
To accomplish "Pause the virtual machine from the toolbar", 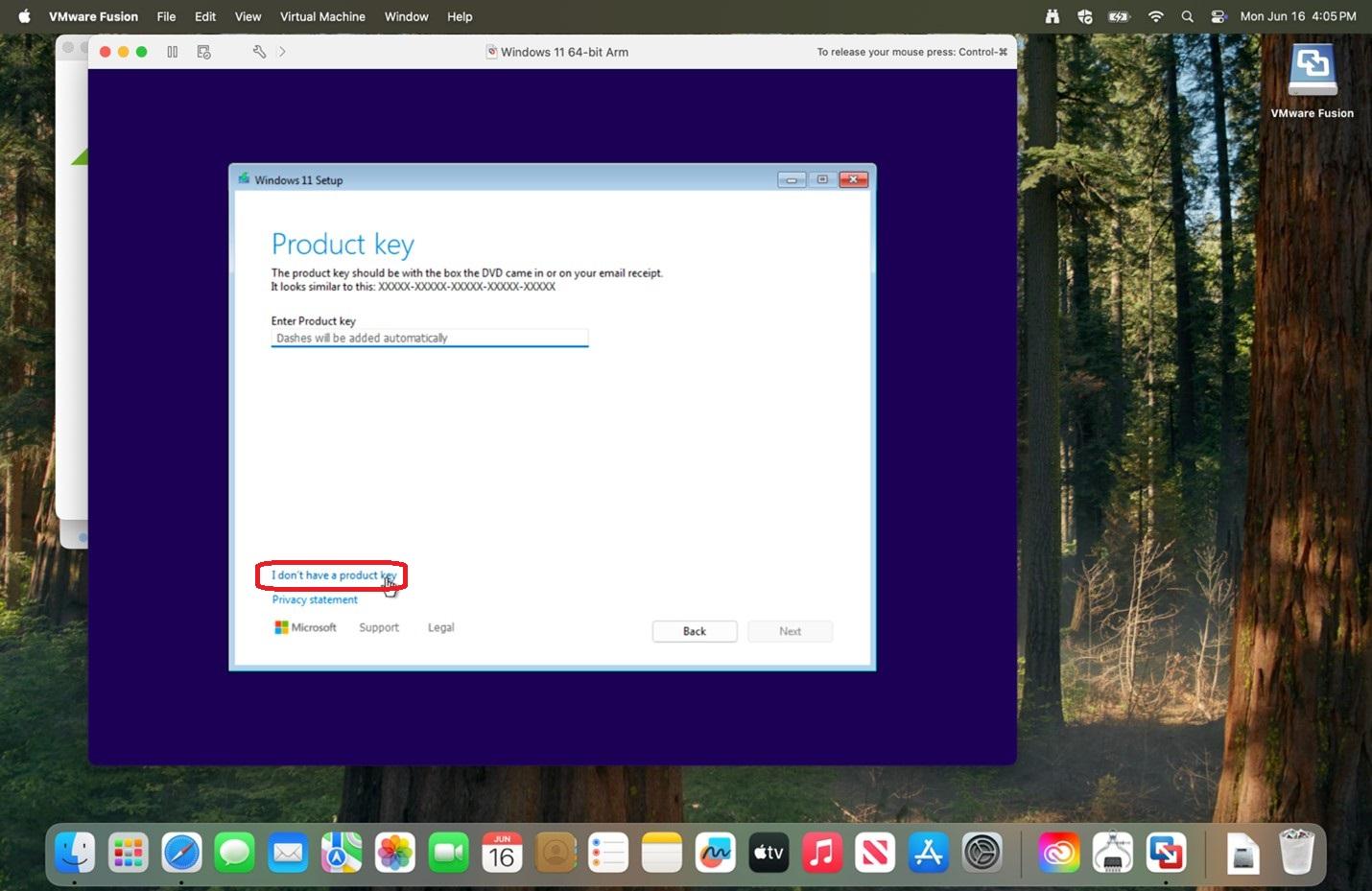I will click(x=173, y=52).
